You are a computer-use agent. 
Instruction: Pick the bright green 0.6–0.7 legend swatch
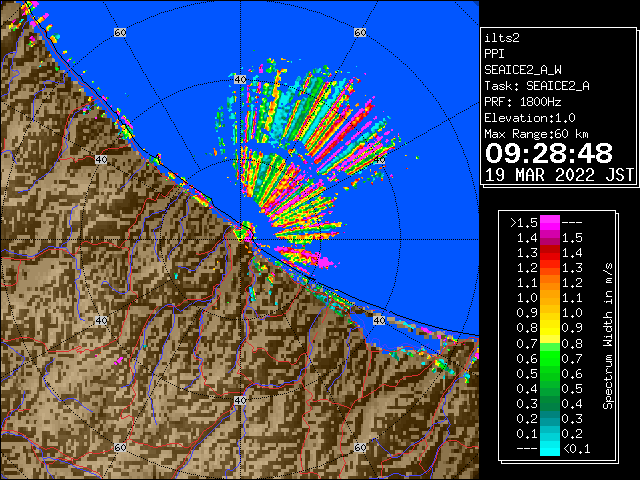(550, 358)
